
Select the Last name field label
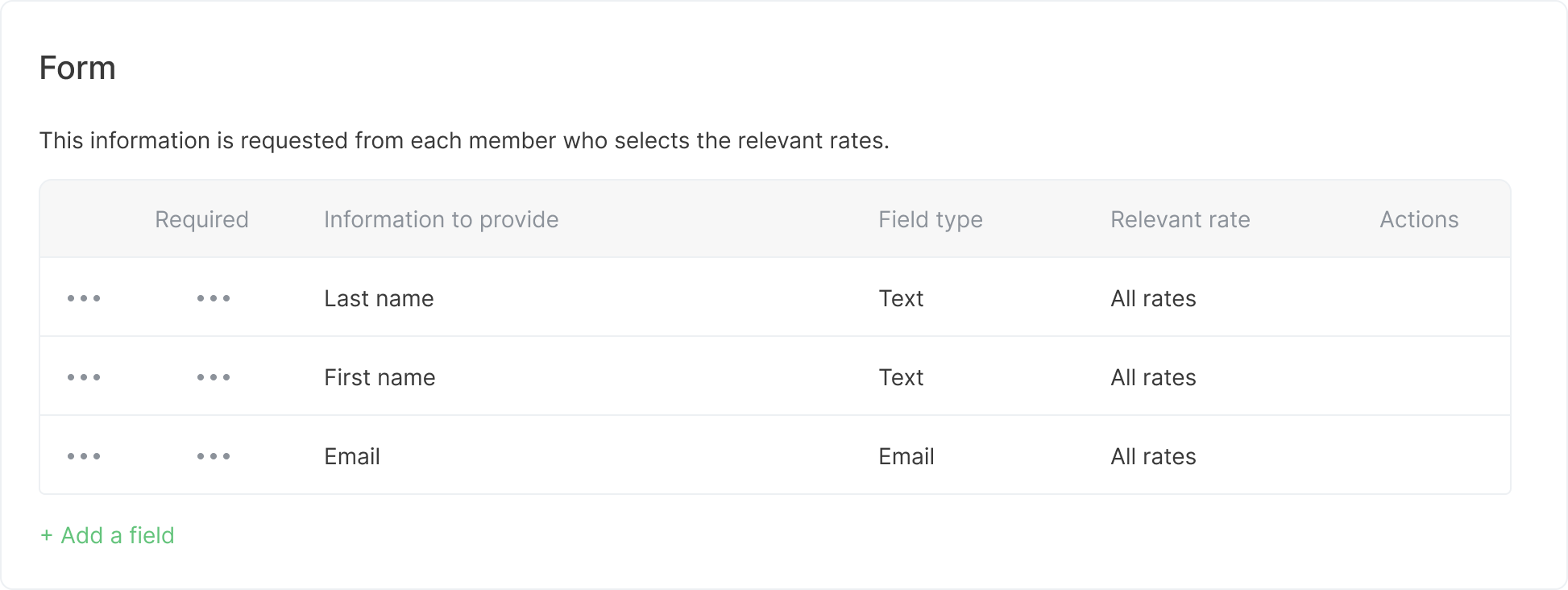(x=379, y=298)
